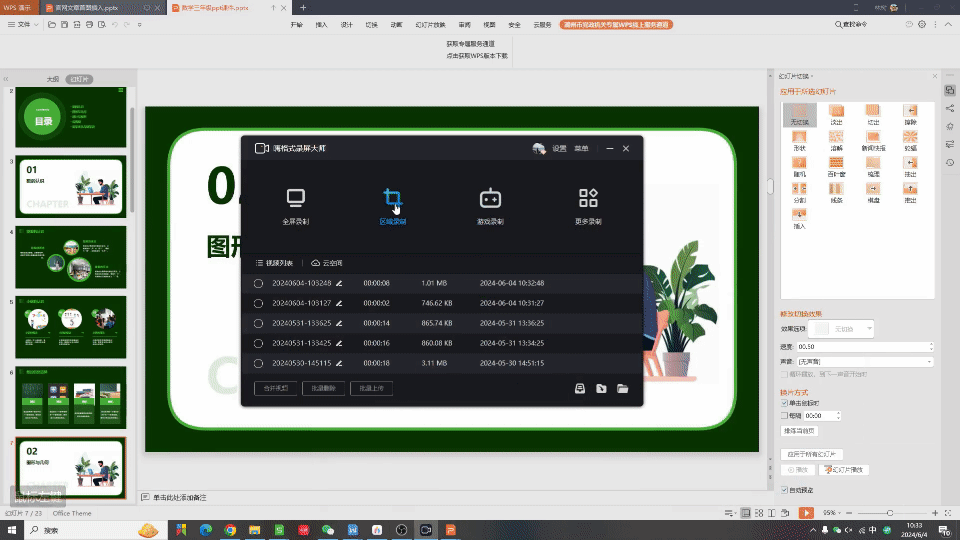The height and width of the screenshot is (540, 960).
Task: Open the WPS '文件' file menu dropdown
Action: (x=23, y=24)
